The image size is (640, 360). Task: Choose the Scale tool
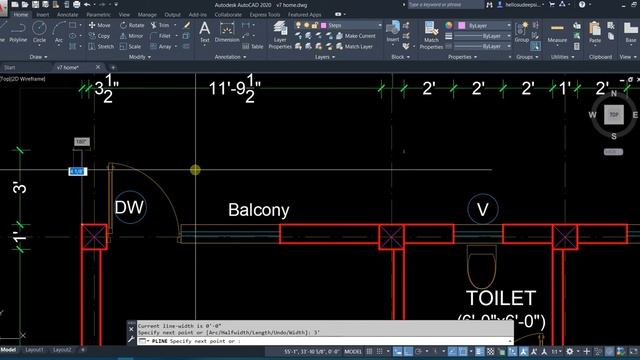point(131,47)
